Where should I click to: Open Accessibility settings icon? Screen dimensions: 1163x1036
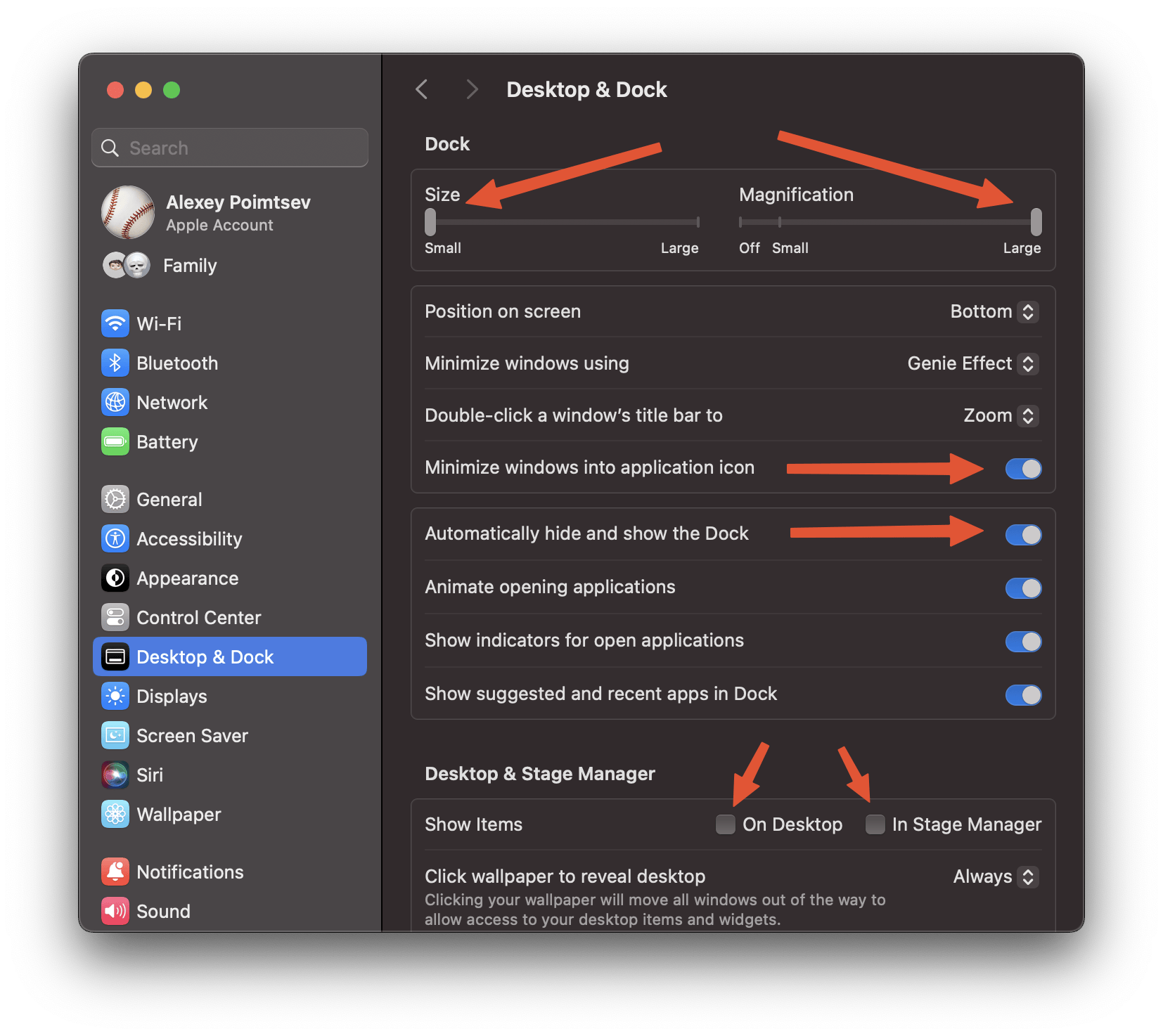pos(115,539)
